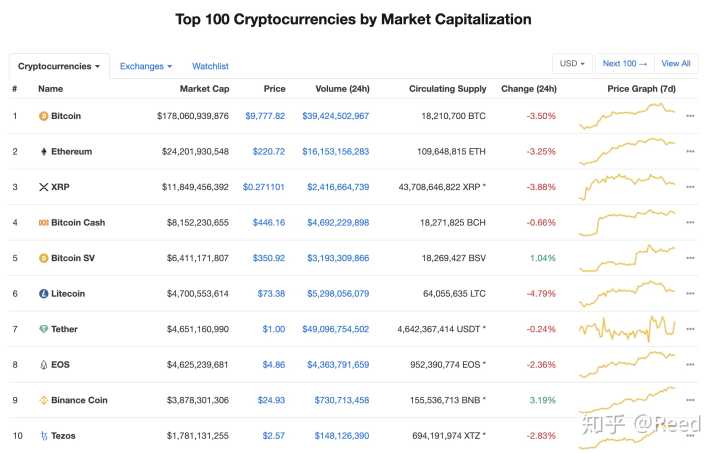Viewport: 720px width, 453px height.
Task: Click the Binance Coin diamond icon
Action: [x=44, y=400]
